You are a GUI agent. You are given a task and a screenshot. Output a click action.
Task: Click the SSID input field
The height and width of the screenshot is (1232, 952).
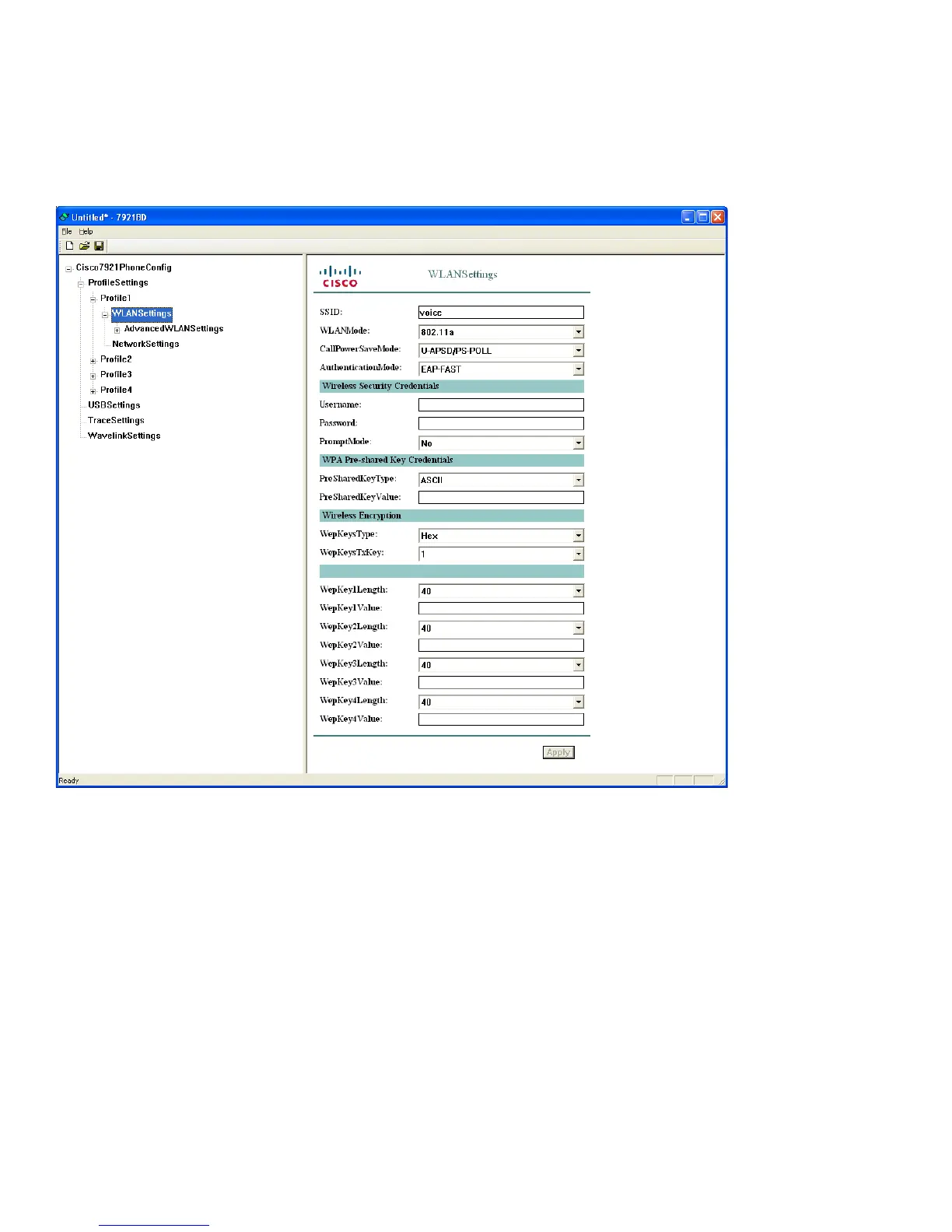501,313
